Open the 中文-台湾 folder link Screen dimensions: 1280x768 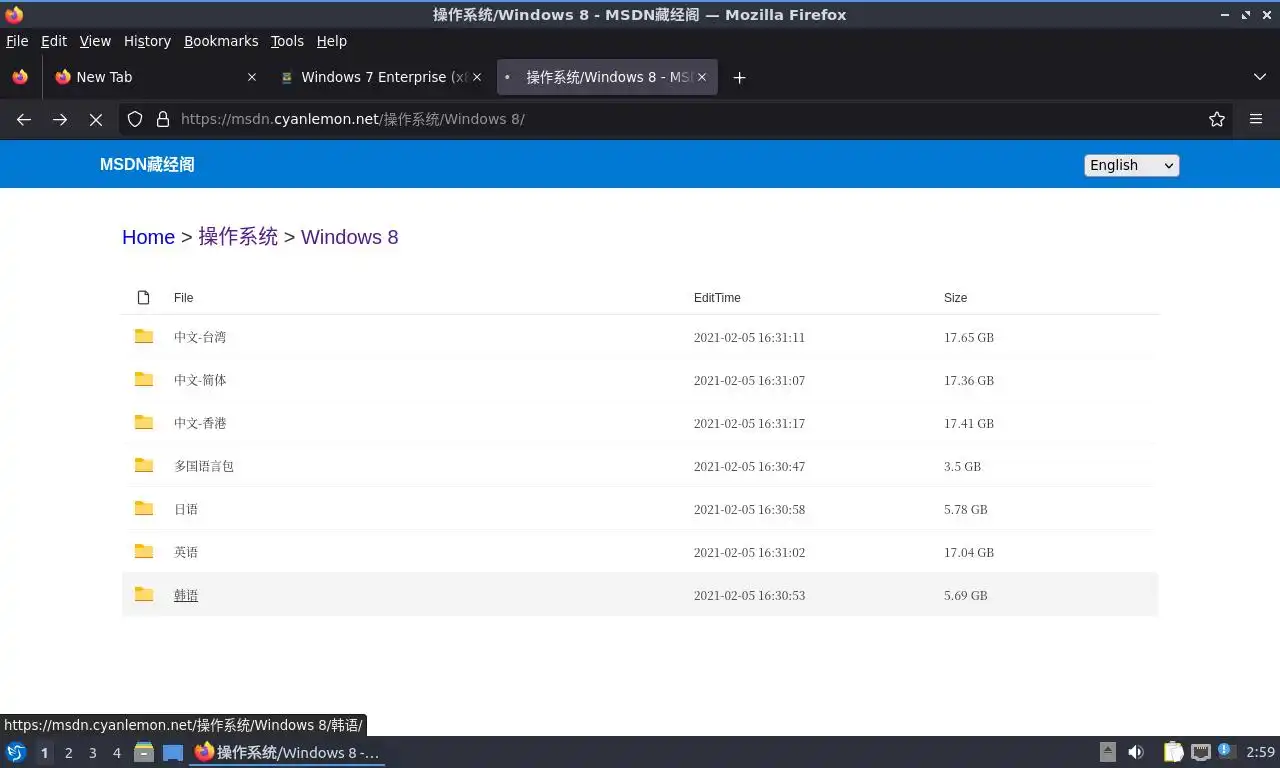point(200,337)
